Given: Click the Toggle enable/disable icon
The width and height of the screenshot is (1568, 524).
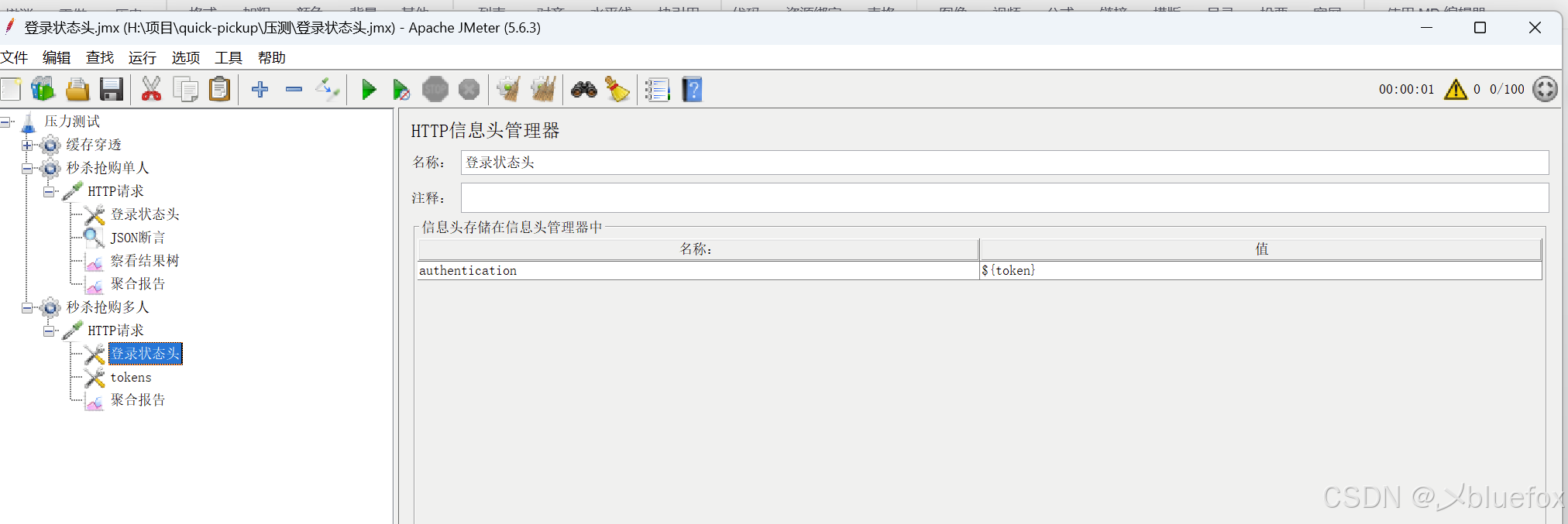Looking at the screenshot, I should pyautogui.click(x=328, y=90).
